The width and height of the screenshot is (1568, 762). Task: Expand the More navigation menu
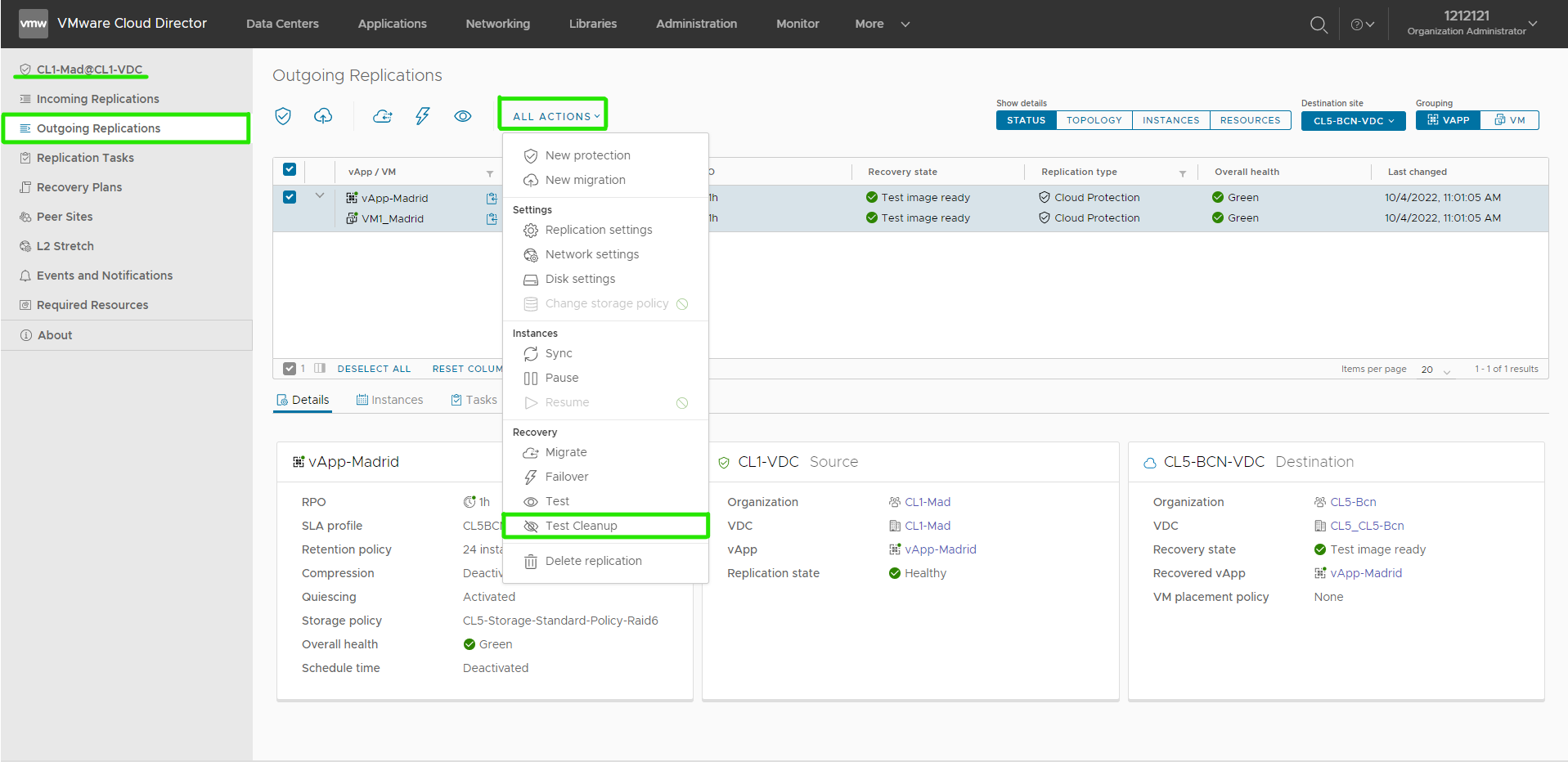882,24
